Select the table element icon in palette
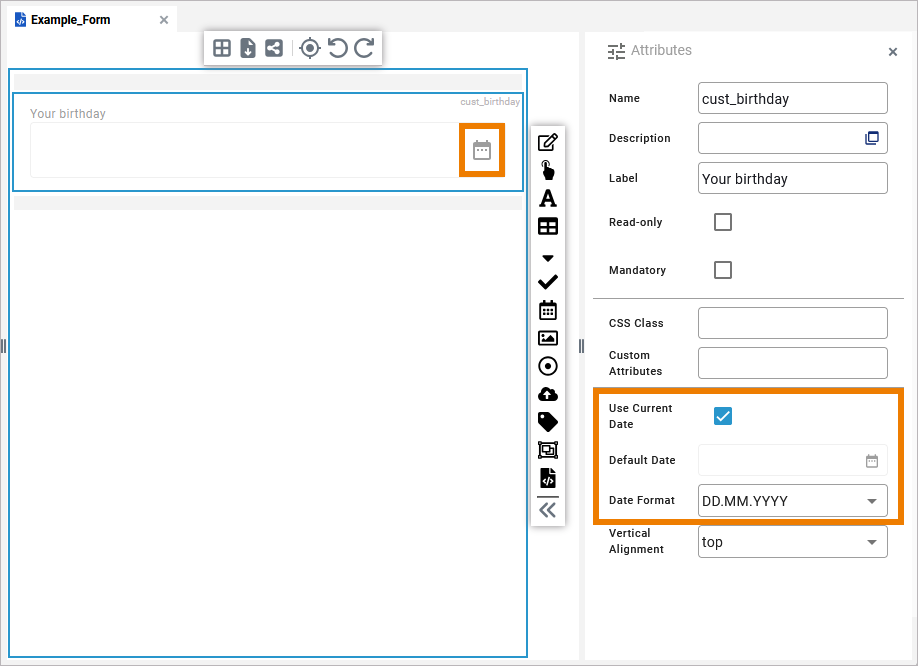 click(548, 227)
